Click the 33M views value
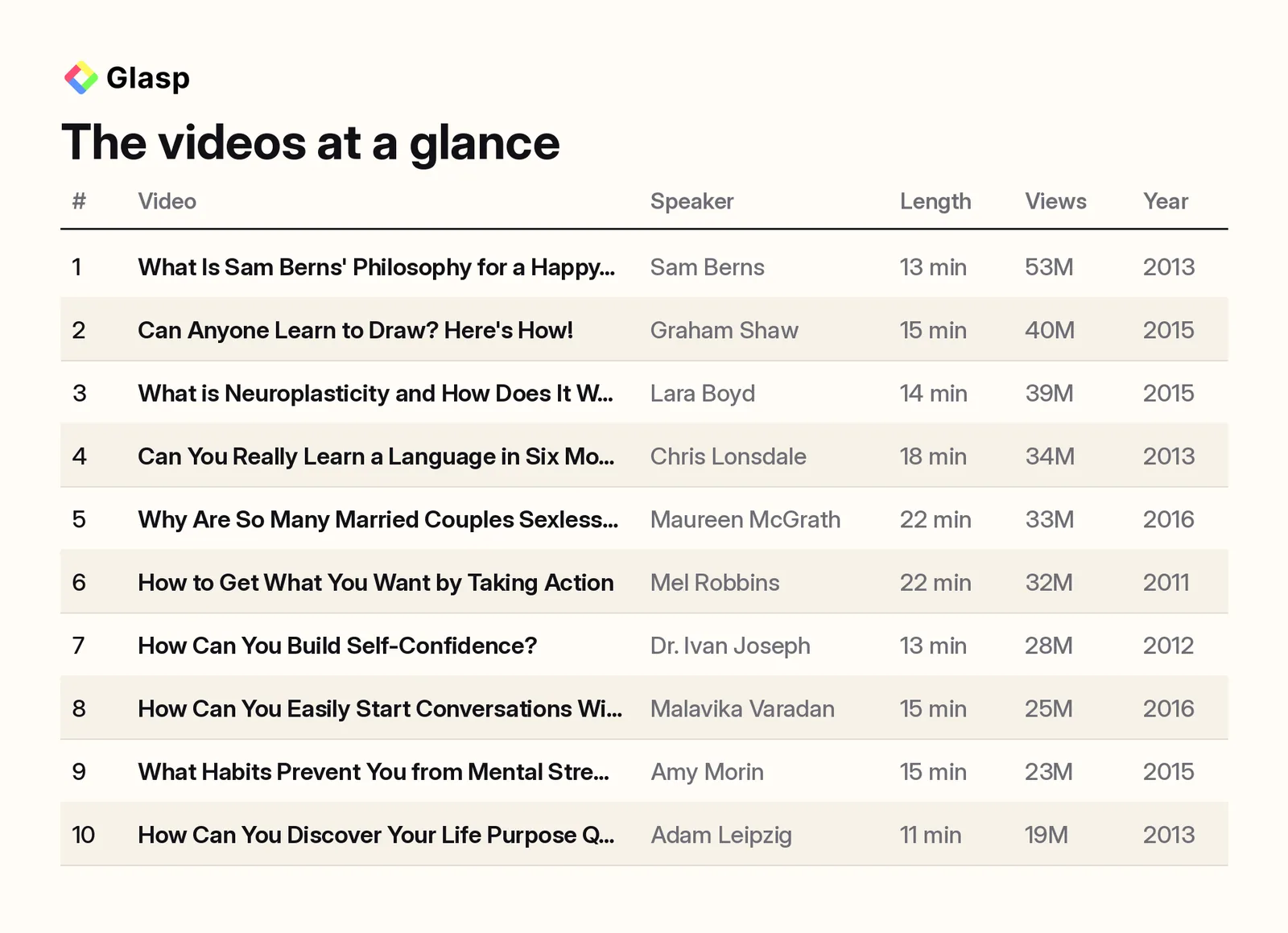This screenshot has width=1288, height=933. pyautogui.click(x=1049, y=519)
